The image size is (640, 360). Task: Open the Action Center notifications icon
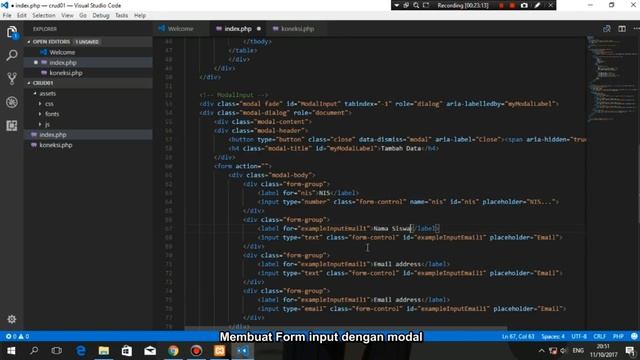(x=630, y=351)
